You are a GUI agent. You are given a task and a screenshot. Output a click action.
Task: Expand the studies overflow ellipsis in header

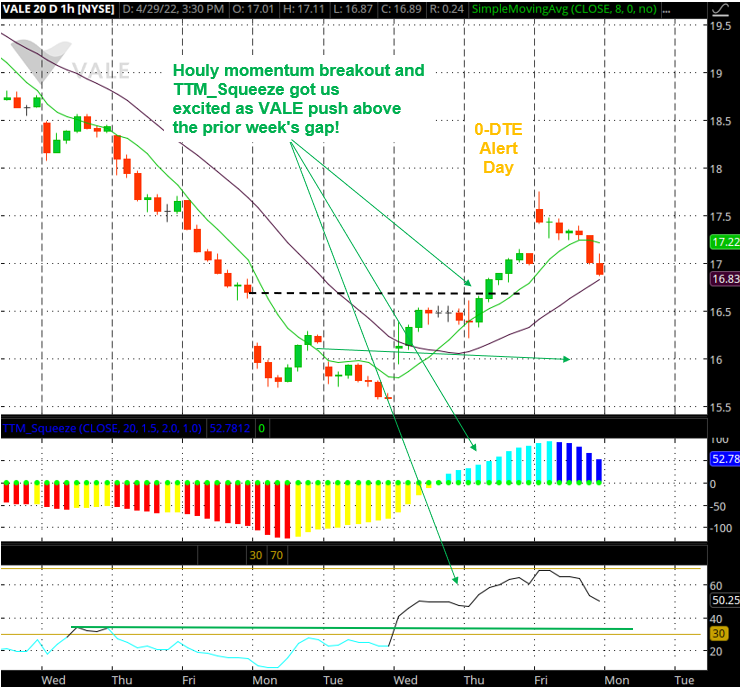click(x=666, y=9)
